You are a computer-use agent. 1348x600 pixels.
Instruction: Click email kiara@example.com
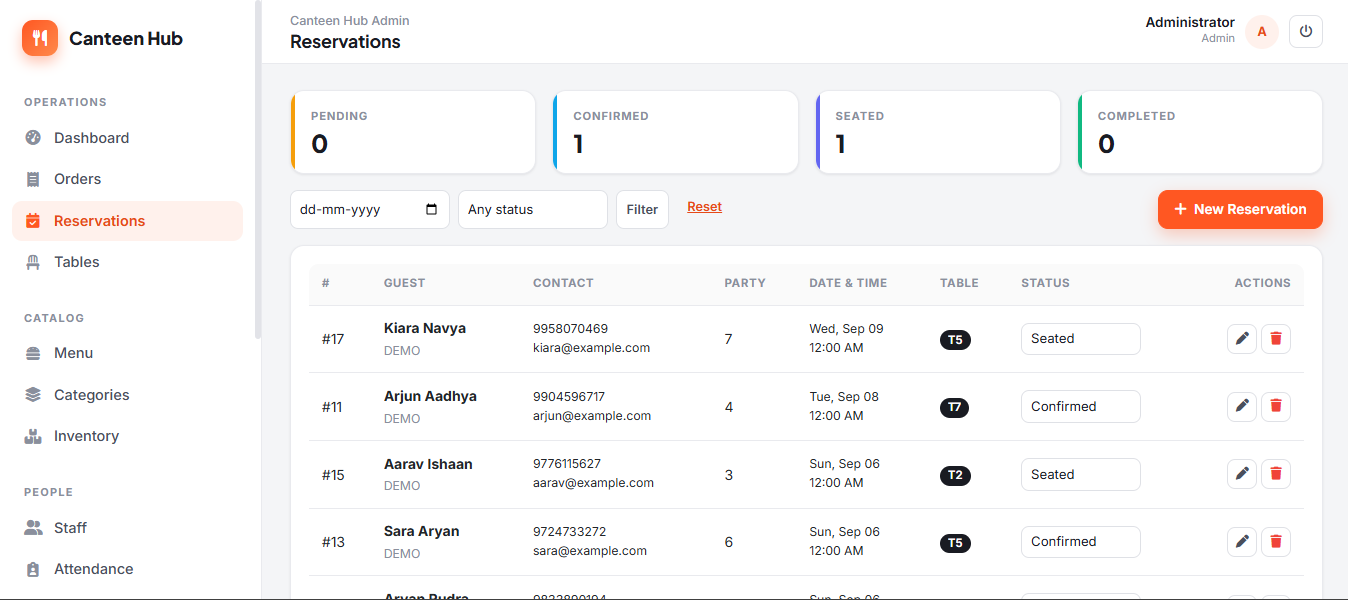592,348
